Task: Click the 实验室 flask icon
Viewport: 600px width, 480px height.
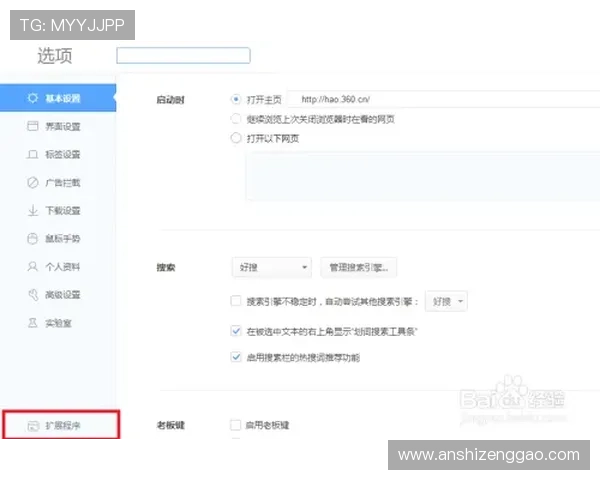Action: pos(33,323)
